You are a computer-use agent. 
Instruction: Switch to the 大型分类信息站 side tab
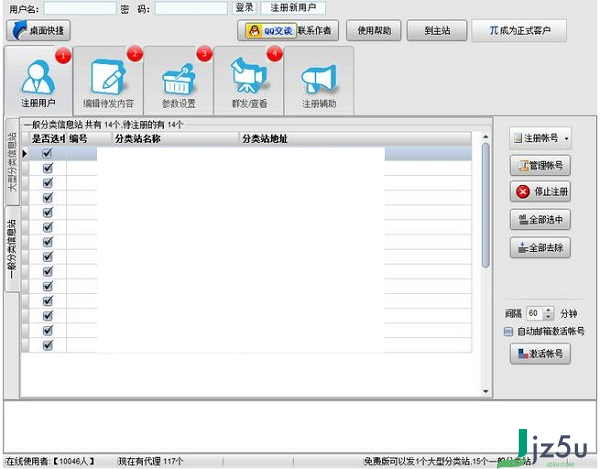click(x=12, y=161)
